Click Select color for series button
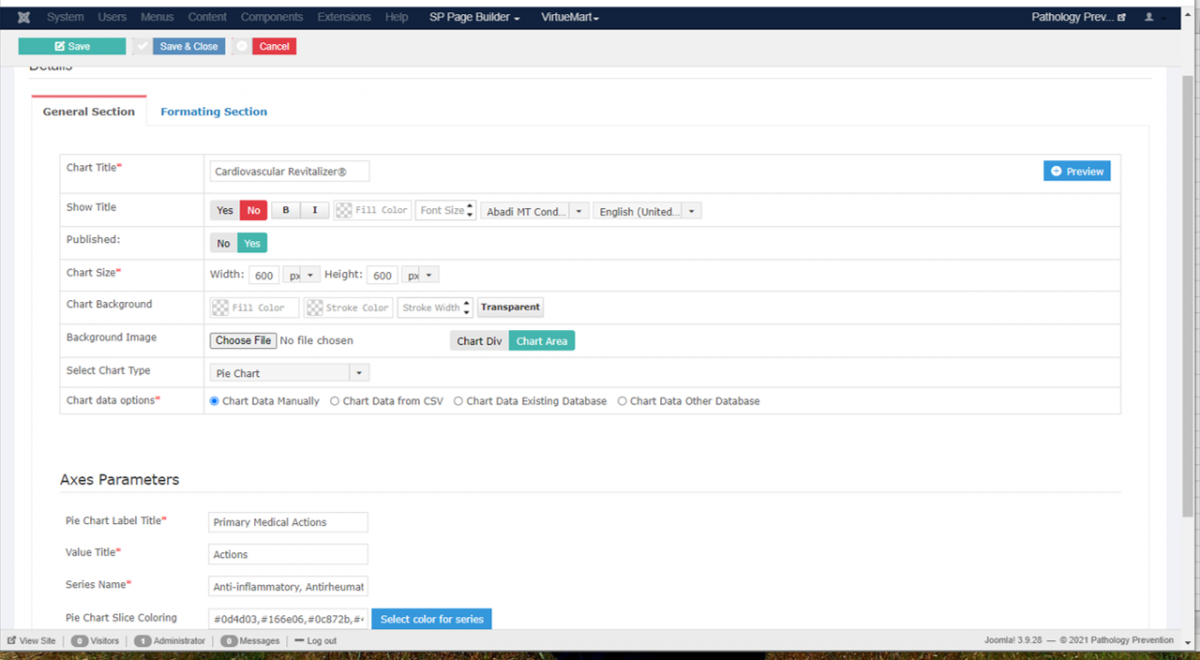The width and height of the screenshot is (1200, 660). click(x=431, y=619)
